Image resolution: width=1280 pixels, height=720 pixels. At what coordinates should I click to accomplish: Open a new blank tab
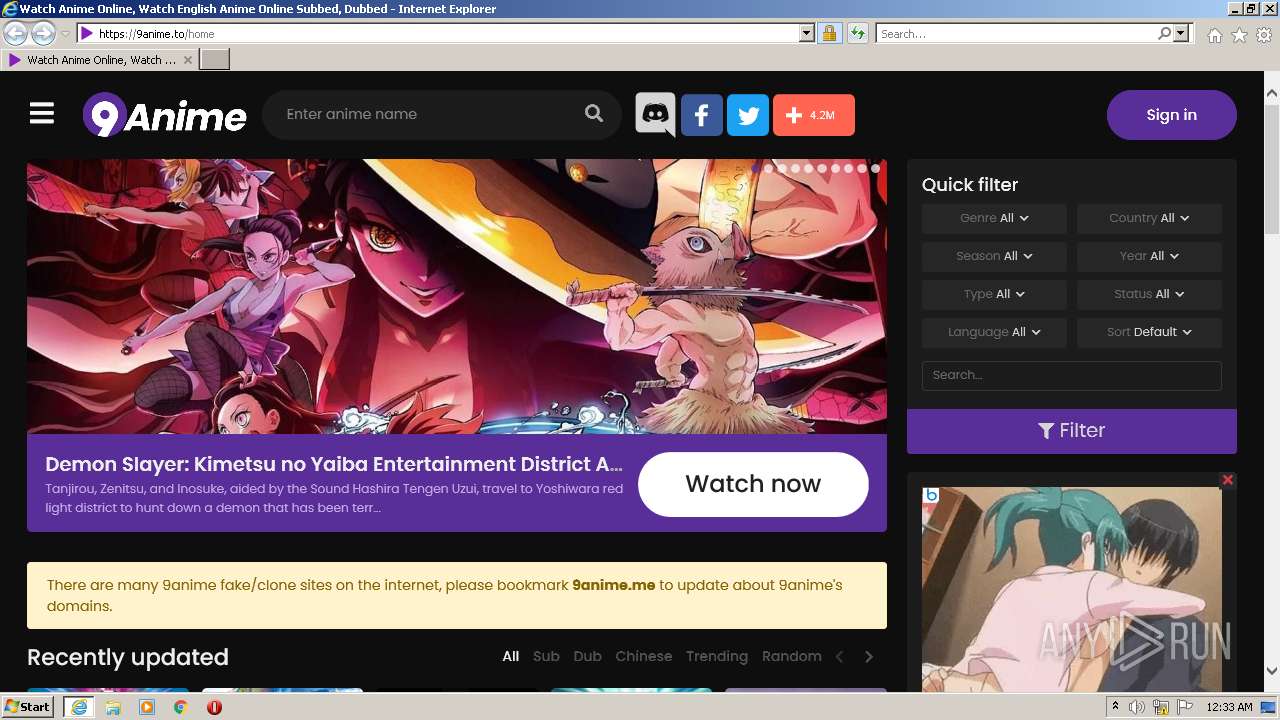point(215,60)
